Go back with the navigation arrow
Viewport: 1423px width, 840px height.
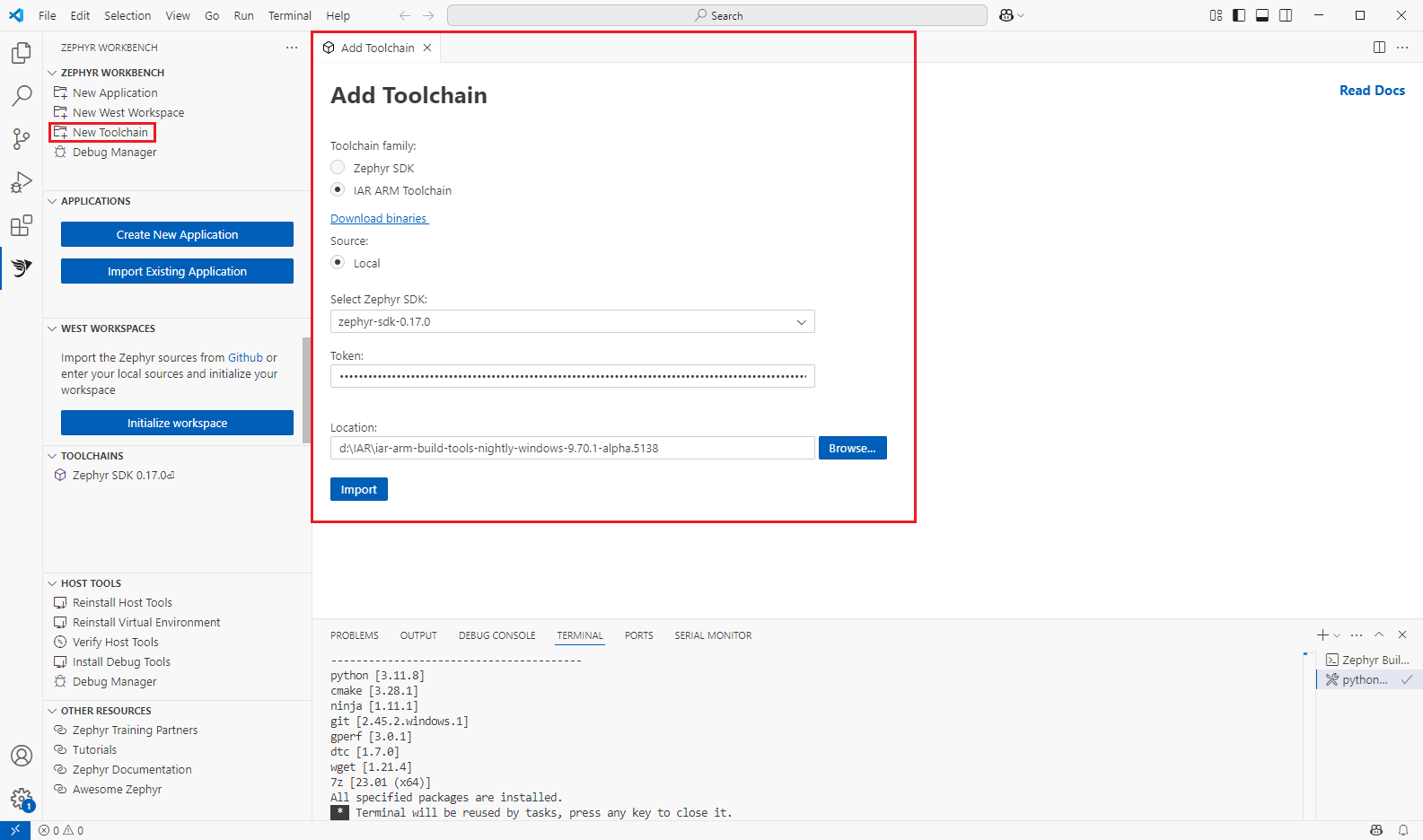tap(405, 15)
